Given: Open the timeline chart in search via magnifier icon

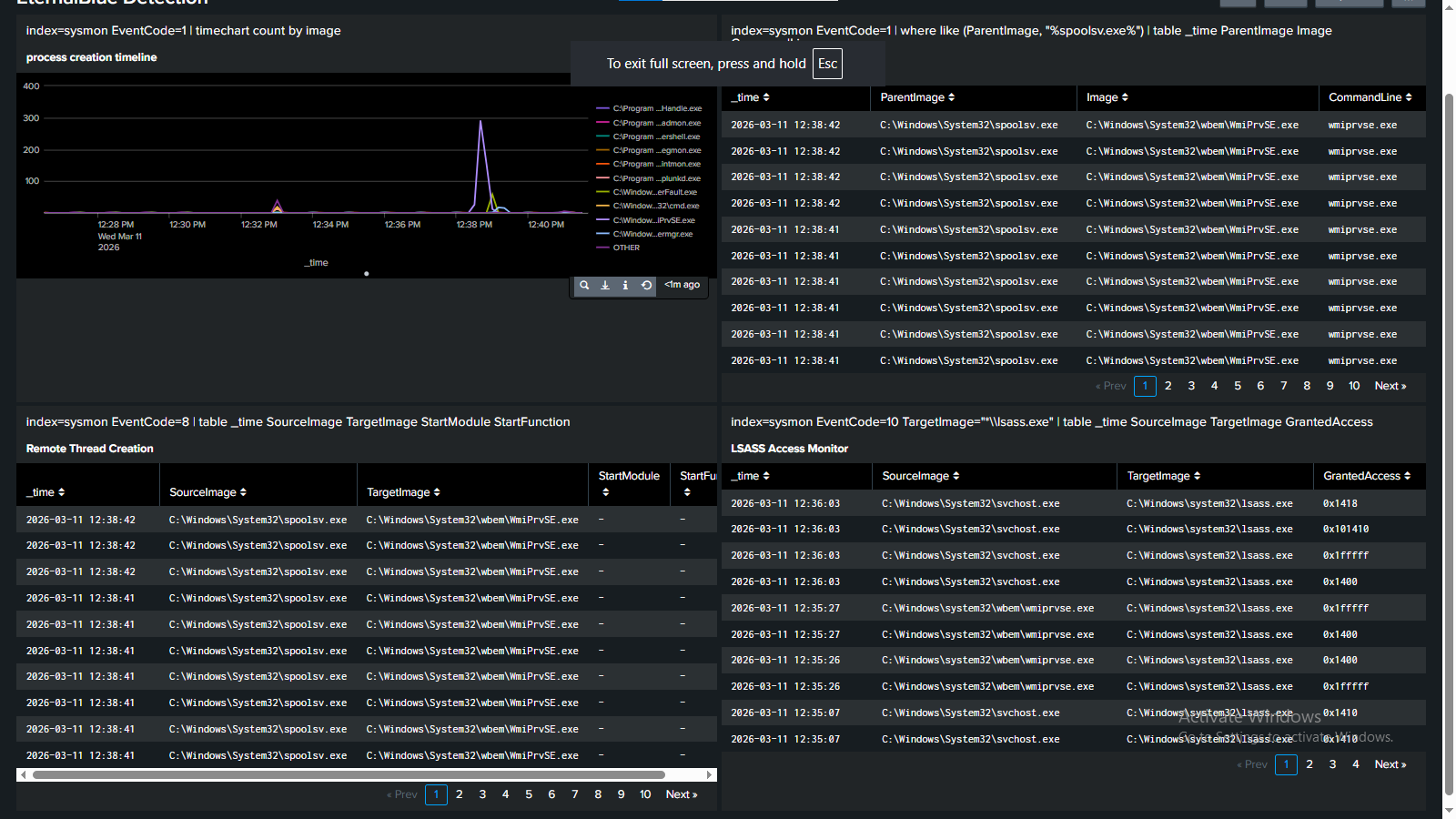Looking at the screenshot, I should [585, 285].
